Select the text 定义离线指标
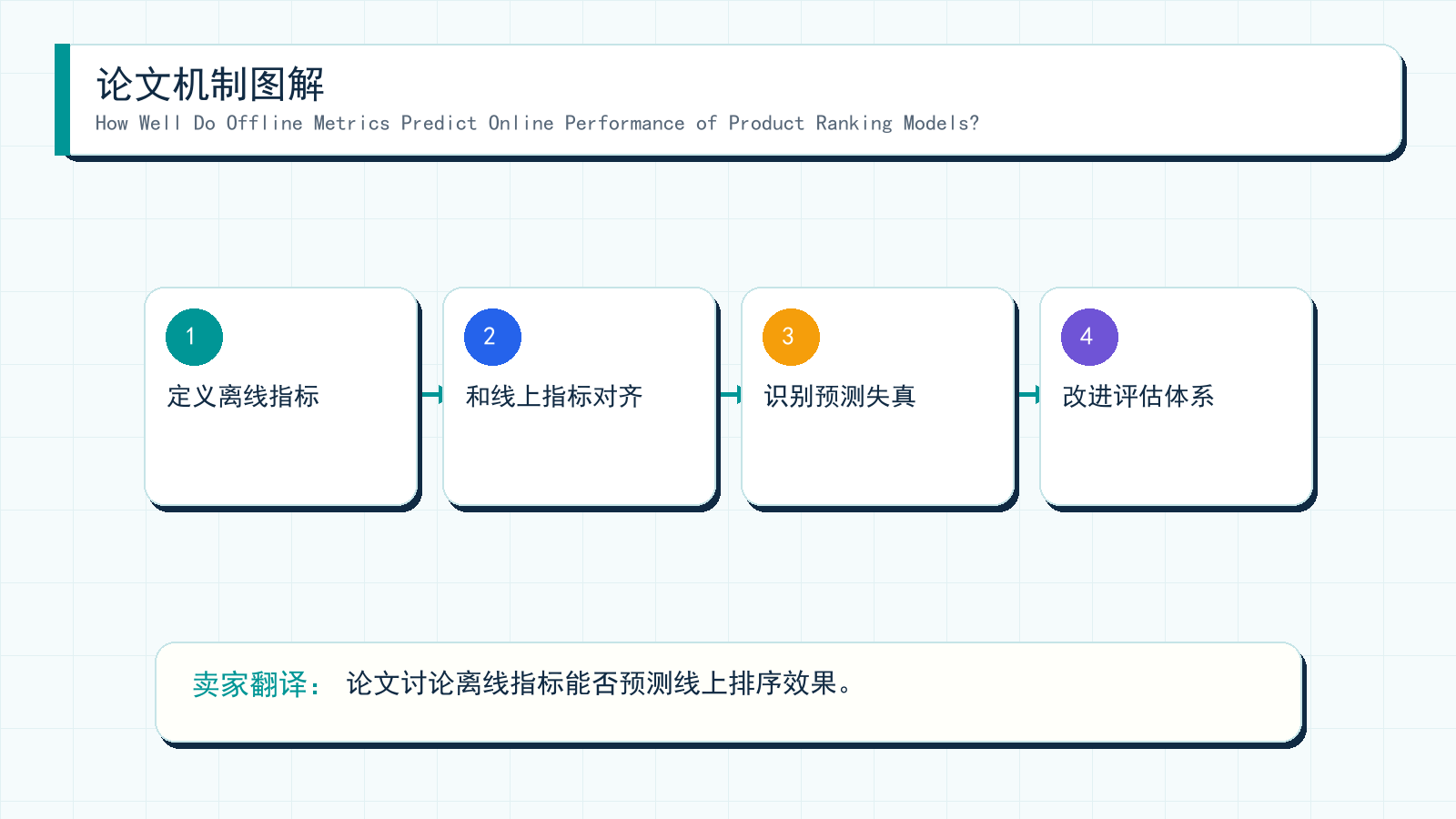 pos(243,396)
